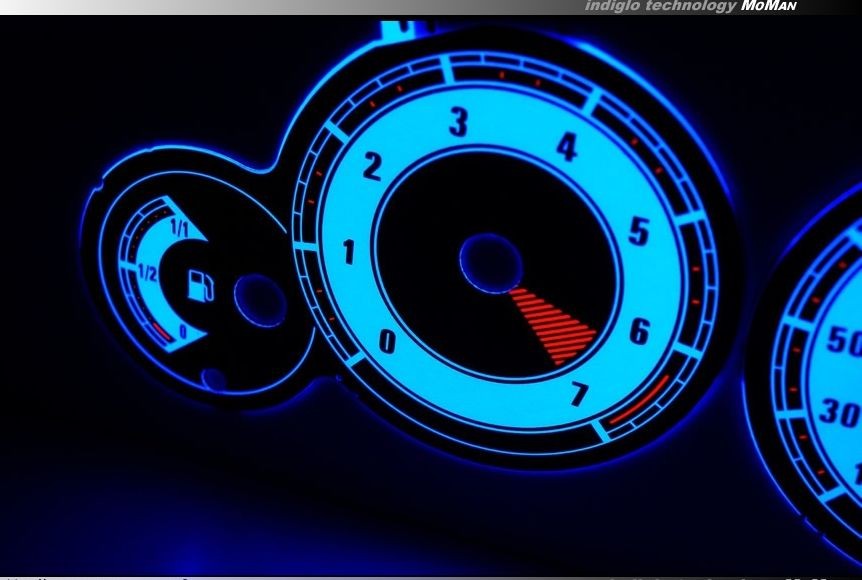The height and width of the screenshot is (580, 862).
Task: Click the tachometer number 5
Action: pyautogui.click(x=639, y=231)
